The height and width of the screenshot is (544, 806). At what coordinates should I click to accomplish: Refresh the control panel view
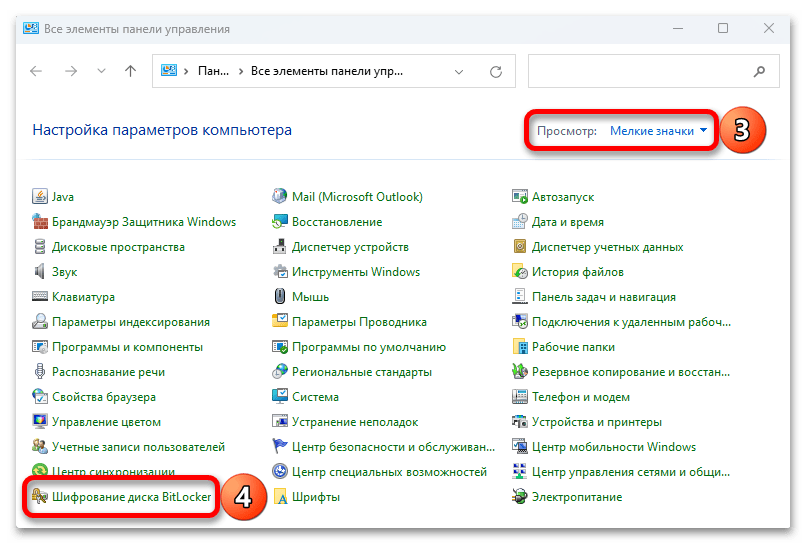pyautogui.click(x=496, y=71)
